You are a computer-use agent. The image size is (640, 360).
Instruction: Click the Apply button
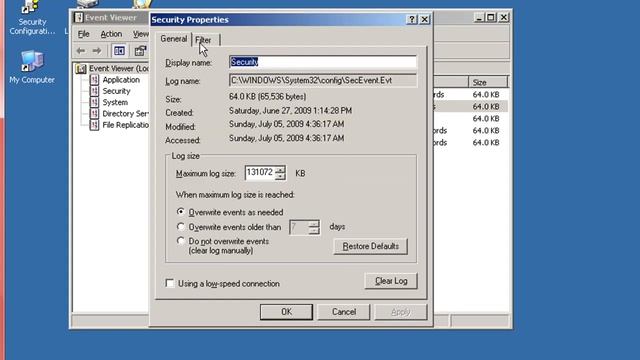click(400, 312)
